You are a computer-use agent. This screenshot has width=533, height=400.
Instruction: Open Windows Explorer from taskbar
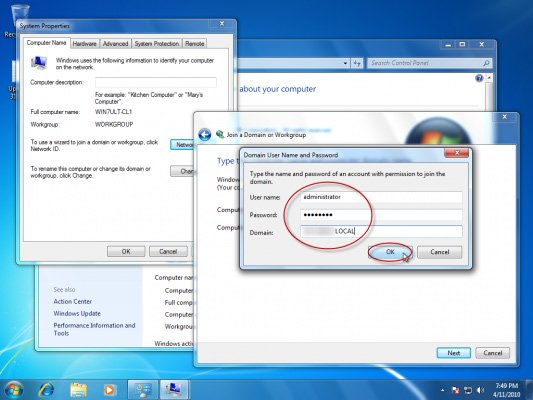78,390
